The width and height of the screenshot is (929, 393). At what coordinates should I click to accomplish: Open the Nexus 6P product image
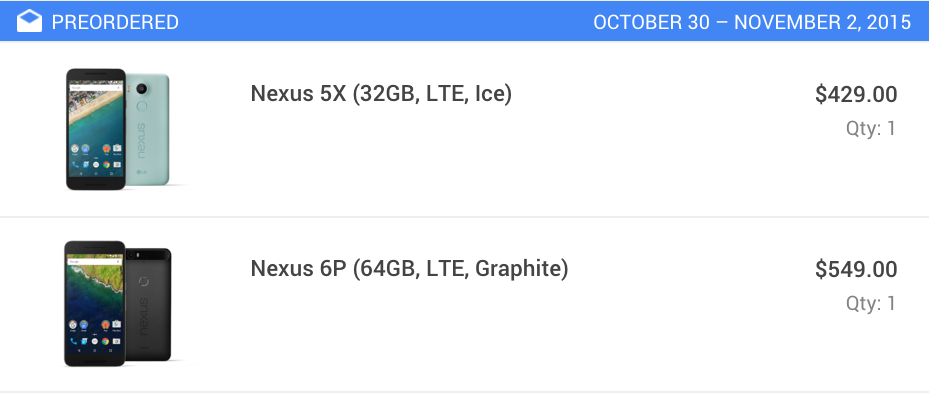tap(118, 303)
